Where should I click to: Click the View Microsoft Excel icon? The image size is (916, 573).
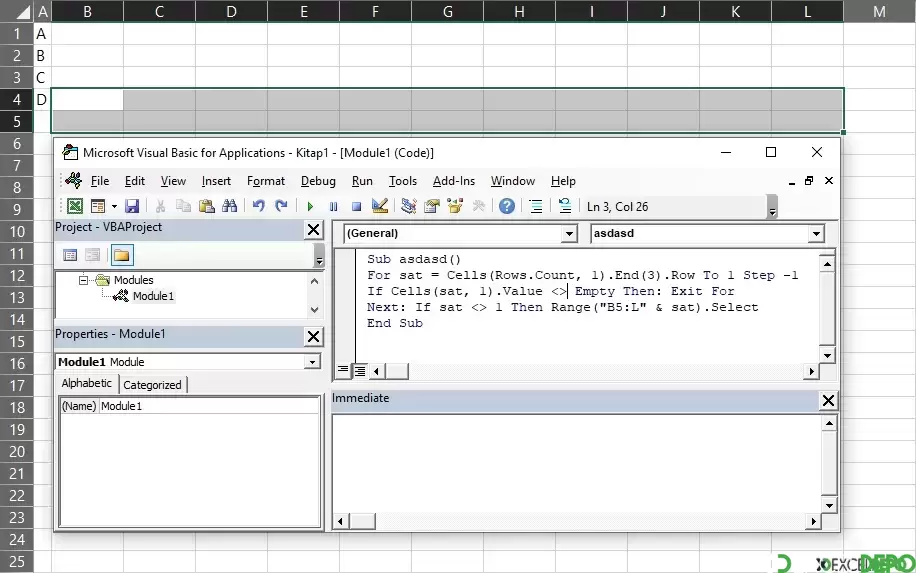pos(75,206)
